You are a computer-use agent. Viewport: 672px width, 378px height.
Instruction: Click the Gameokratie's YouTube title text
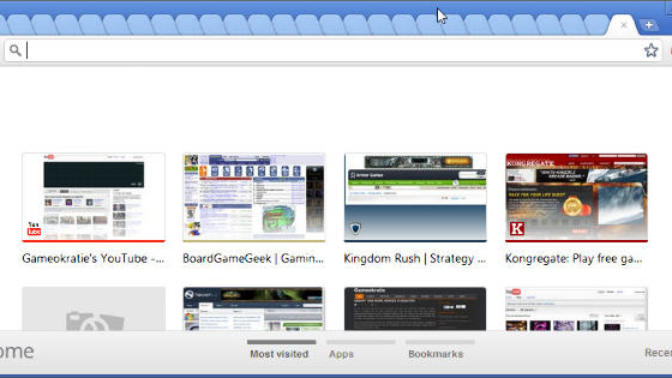(x=93, y=258)
